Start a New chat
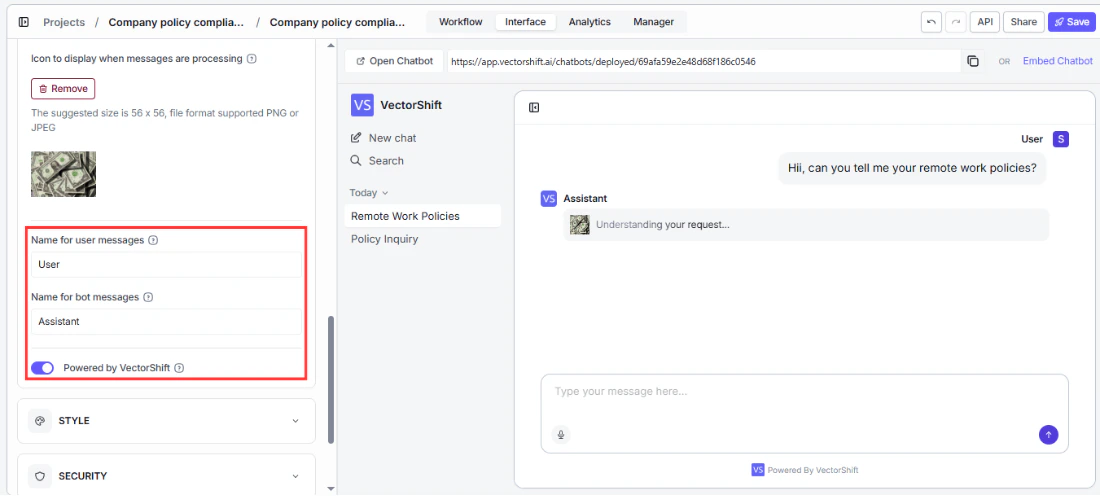 [x=383, y=138]
